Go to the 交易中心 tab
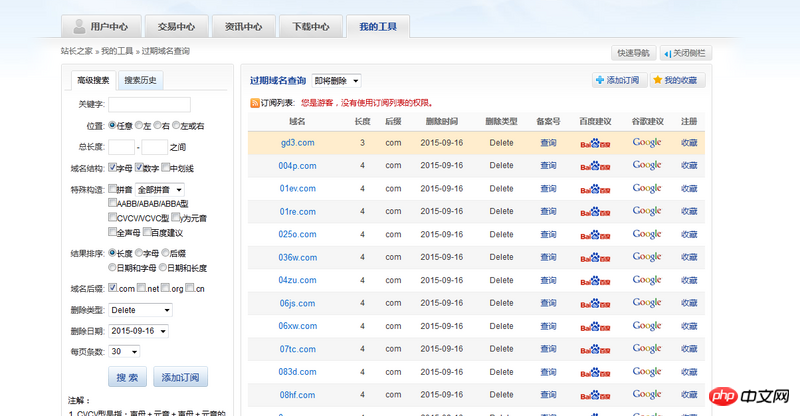Screen dimensions: 800x416 pos(176,27)
